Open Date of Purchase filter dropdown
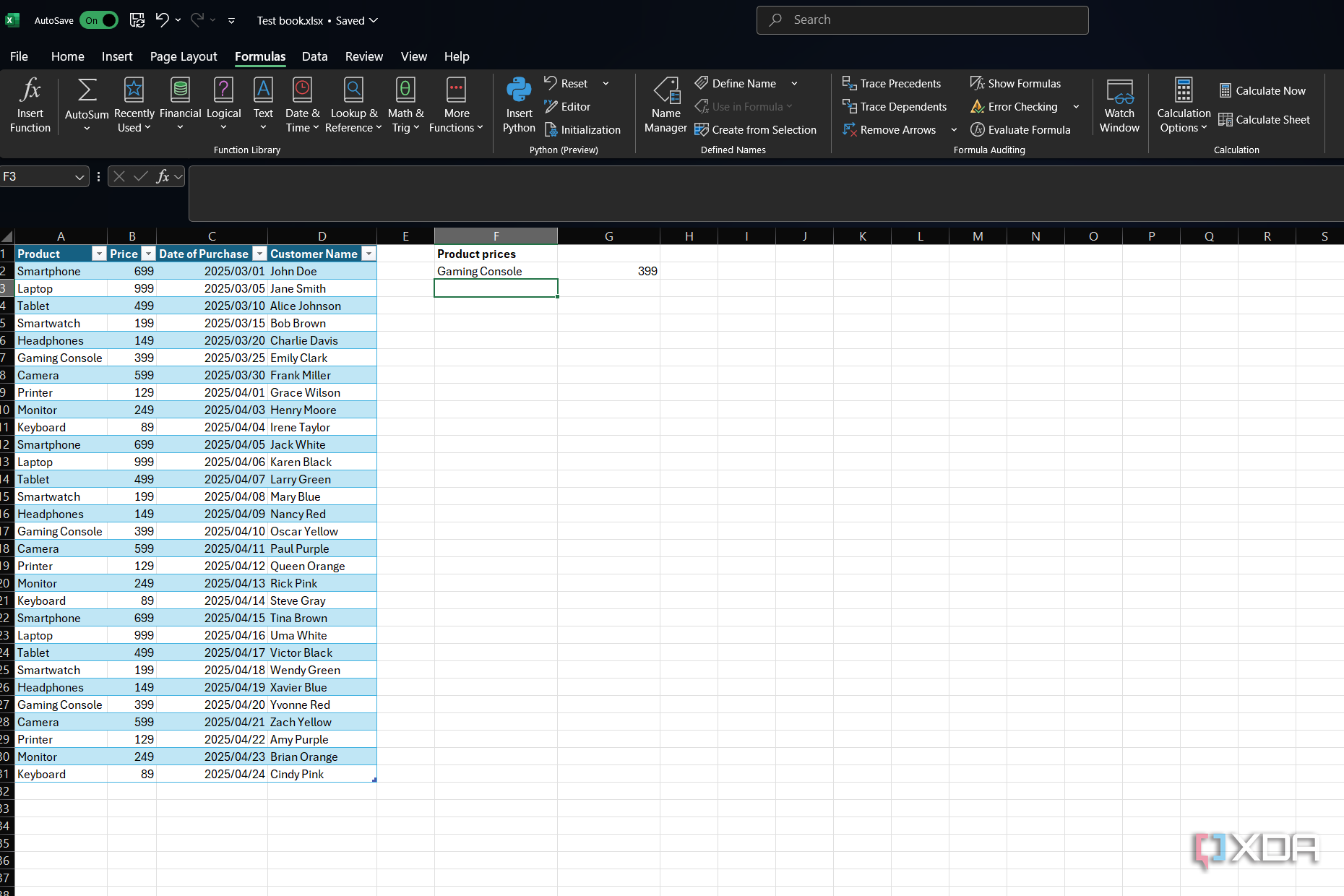 [x=259, y=254]
